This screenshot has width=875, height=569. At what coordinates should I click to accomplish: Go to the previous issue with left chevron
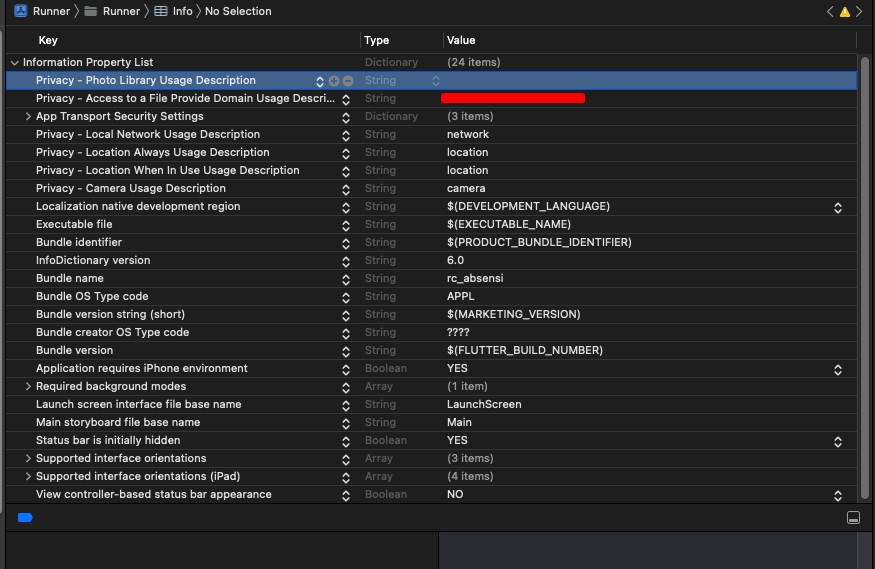pyautogui.click(x=830, y=12)
